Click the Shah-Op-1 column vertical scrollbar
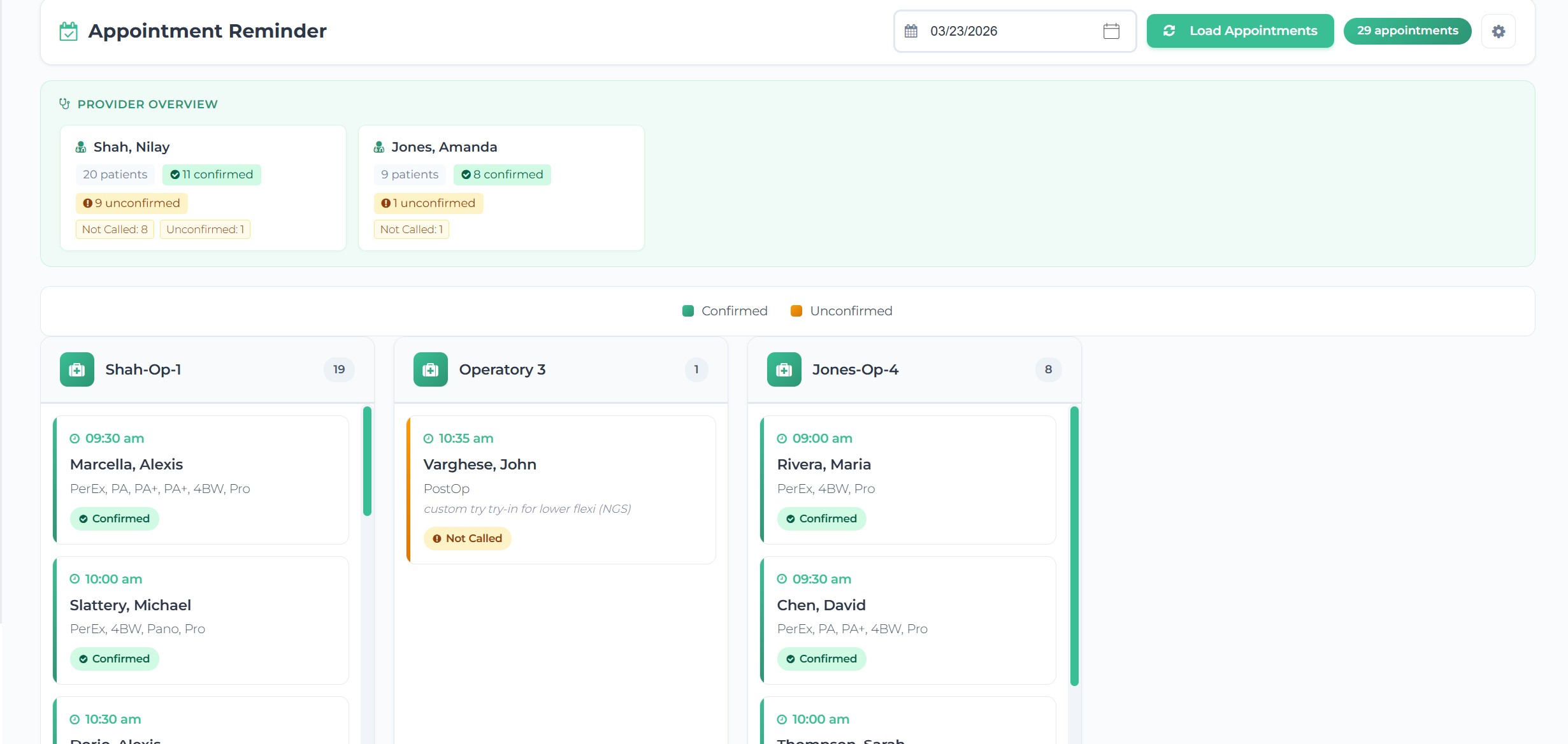Image resolution: width=1568 pixels, height=744 pixels. tap(367, 461)
